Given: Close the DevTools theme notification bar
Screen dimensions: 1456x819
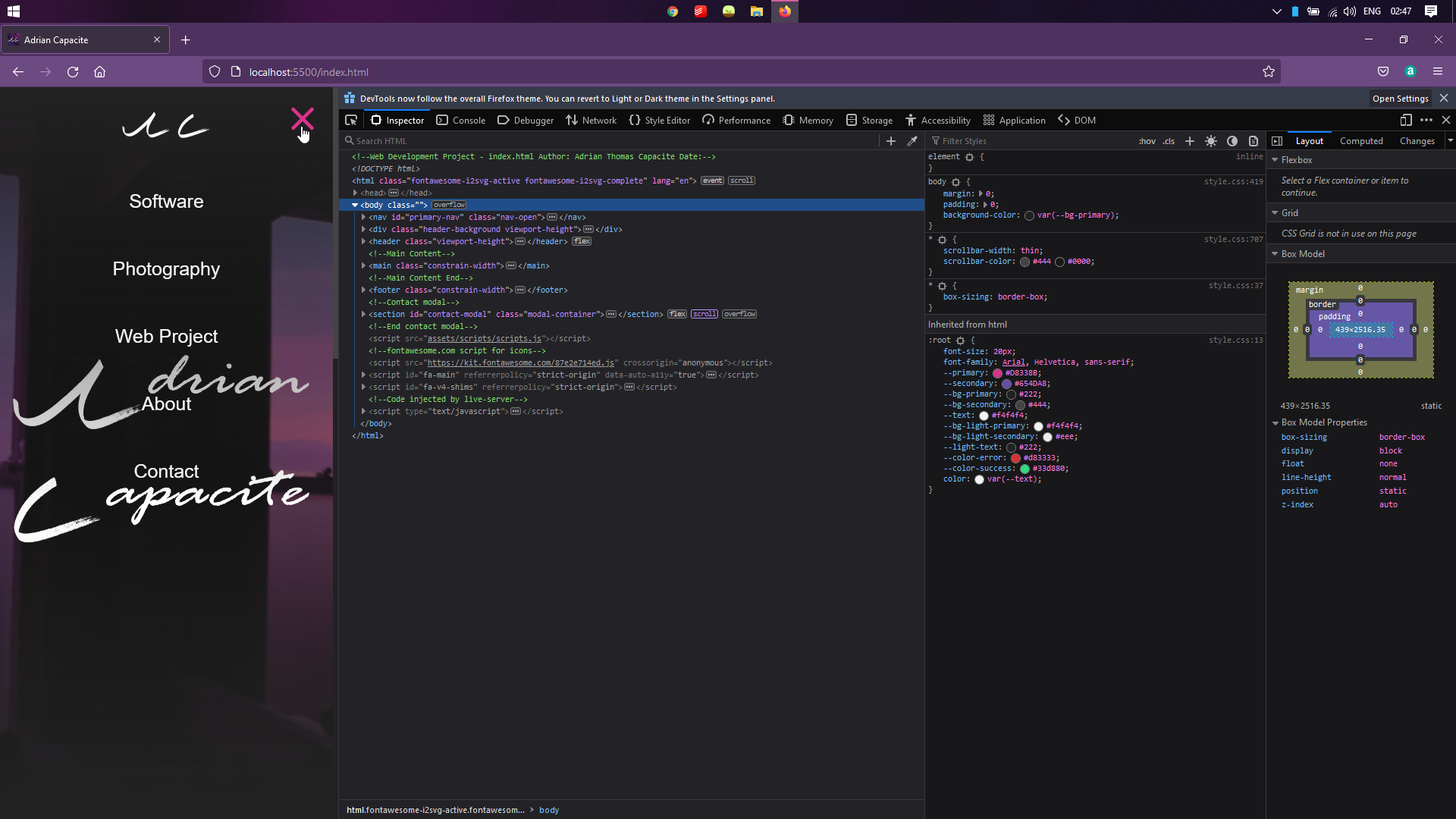Looking at the screenshot, I should coord(1444,98).
